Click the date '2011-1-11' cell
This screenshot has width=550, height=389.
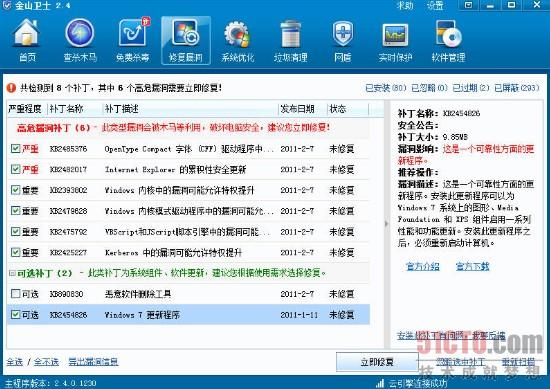[299, 315]
